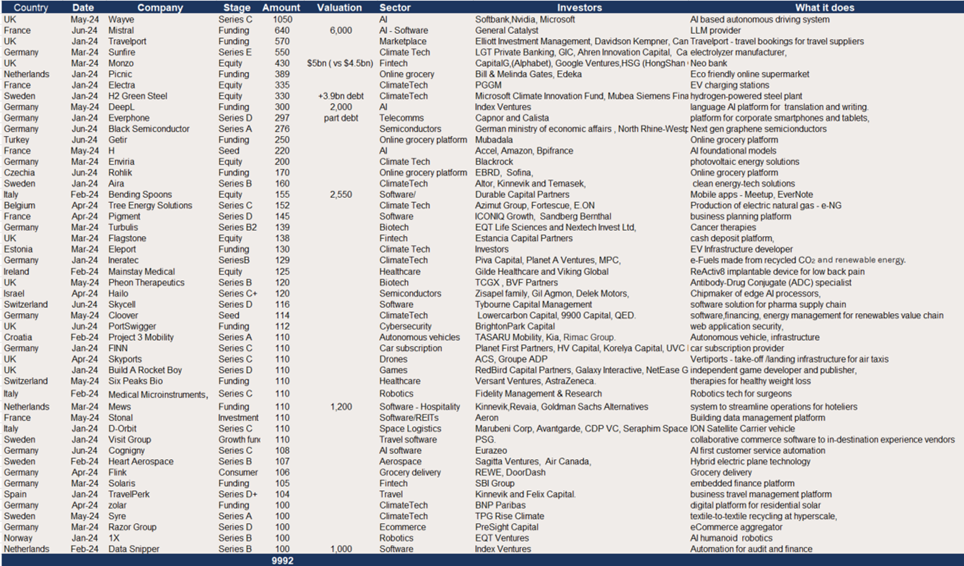This screenshot has width=964, height=566.
Task: Select the Flink company cell
Action: 117,473
